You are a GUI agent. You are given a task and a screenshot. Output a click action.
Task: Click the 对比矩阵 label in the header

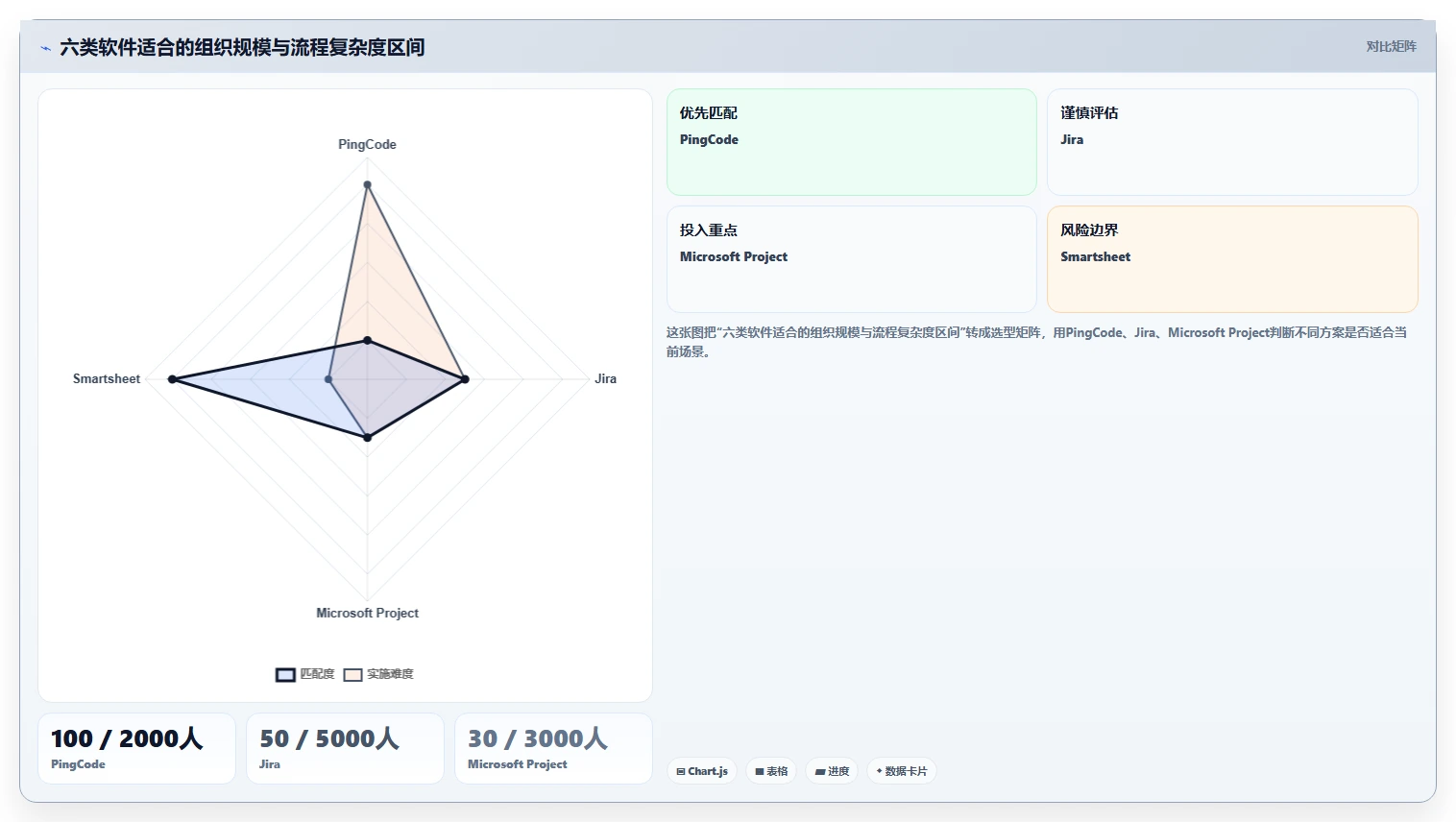1391,46
